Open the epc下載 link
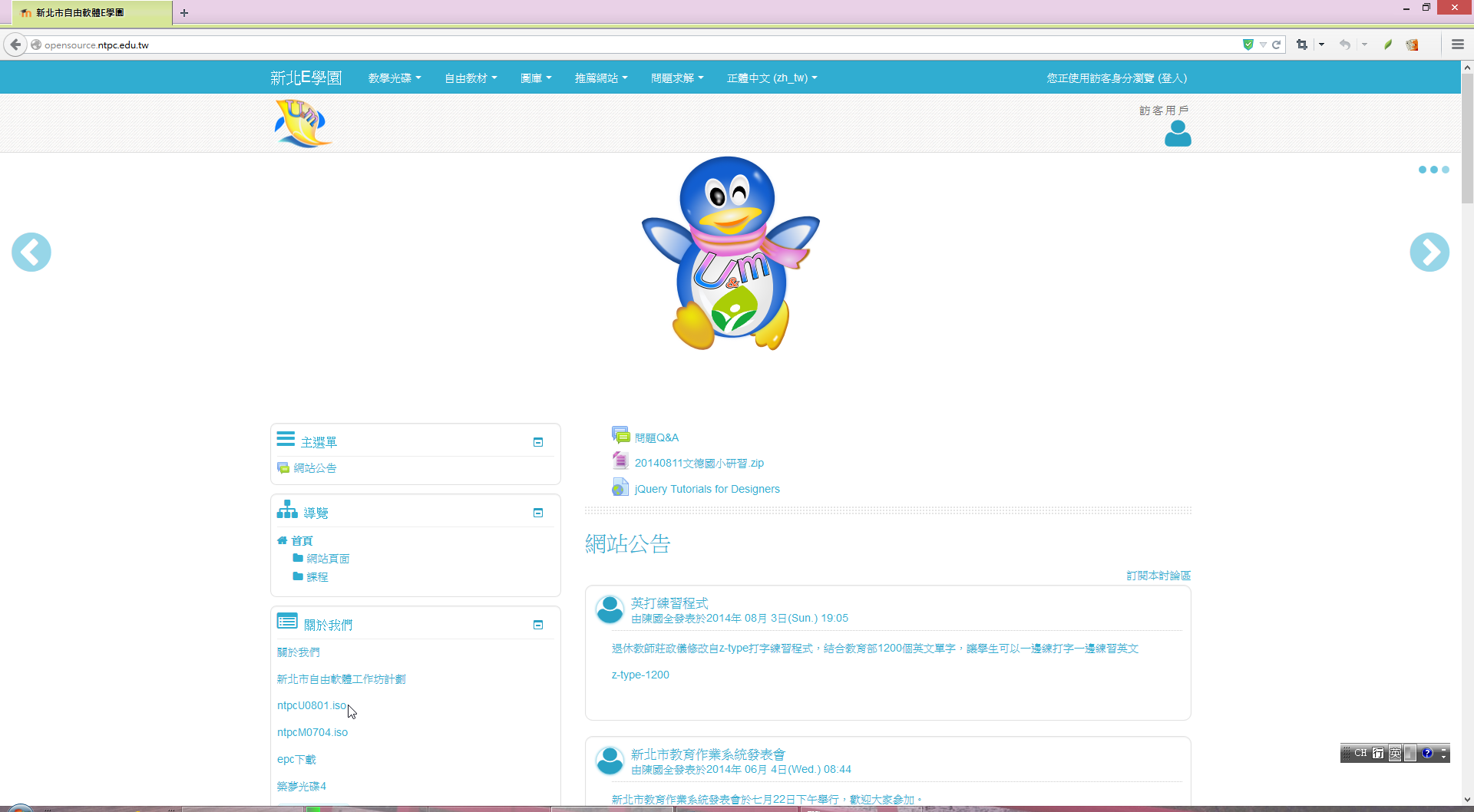1474x812 pixels. pos(296,759)
